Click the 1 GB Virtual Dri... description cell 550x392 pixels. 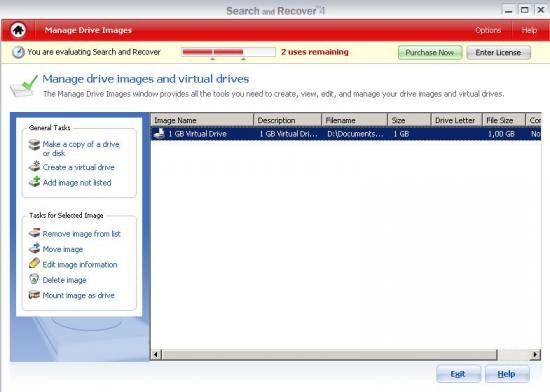tap(288, 134)
